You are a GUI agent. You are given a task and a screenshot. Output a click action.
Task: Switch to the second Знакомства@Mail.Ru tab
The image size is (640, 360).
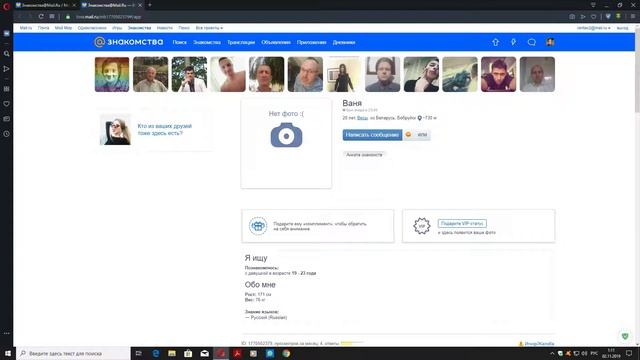pyautogui.click(x=111, y=5)
